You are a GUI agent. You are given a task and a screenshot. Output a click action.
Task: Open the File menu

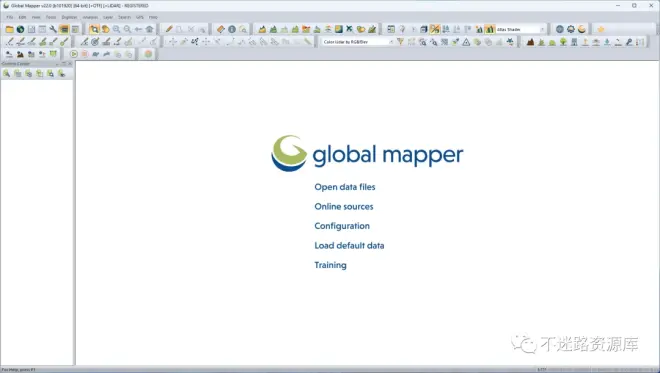coord(10,17)
